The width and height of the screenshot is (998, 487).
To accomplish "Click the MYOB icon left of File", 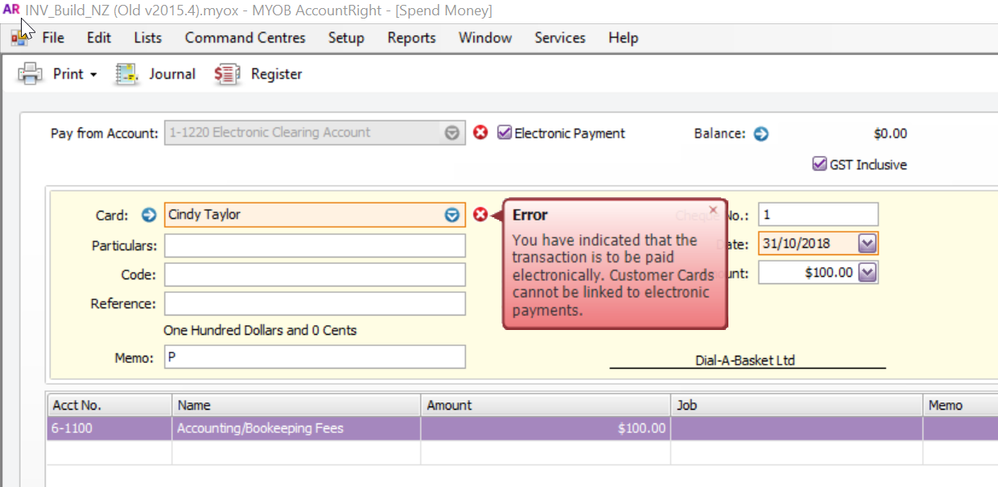I will pos(19,38).
